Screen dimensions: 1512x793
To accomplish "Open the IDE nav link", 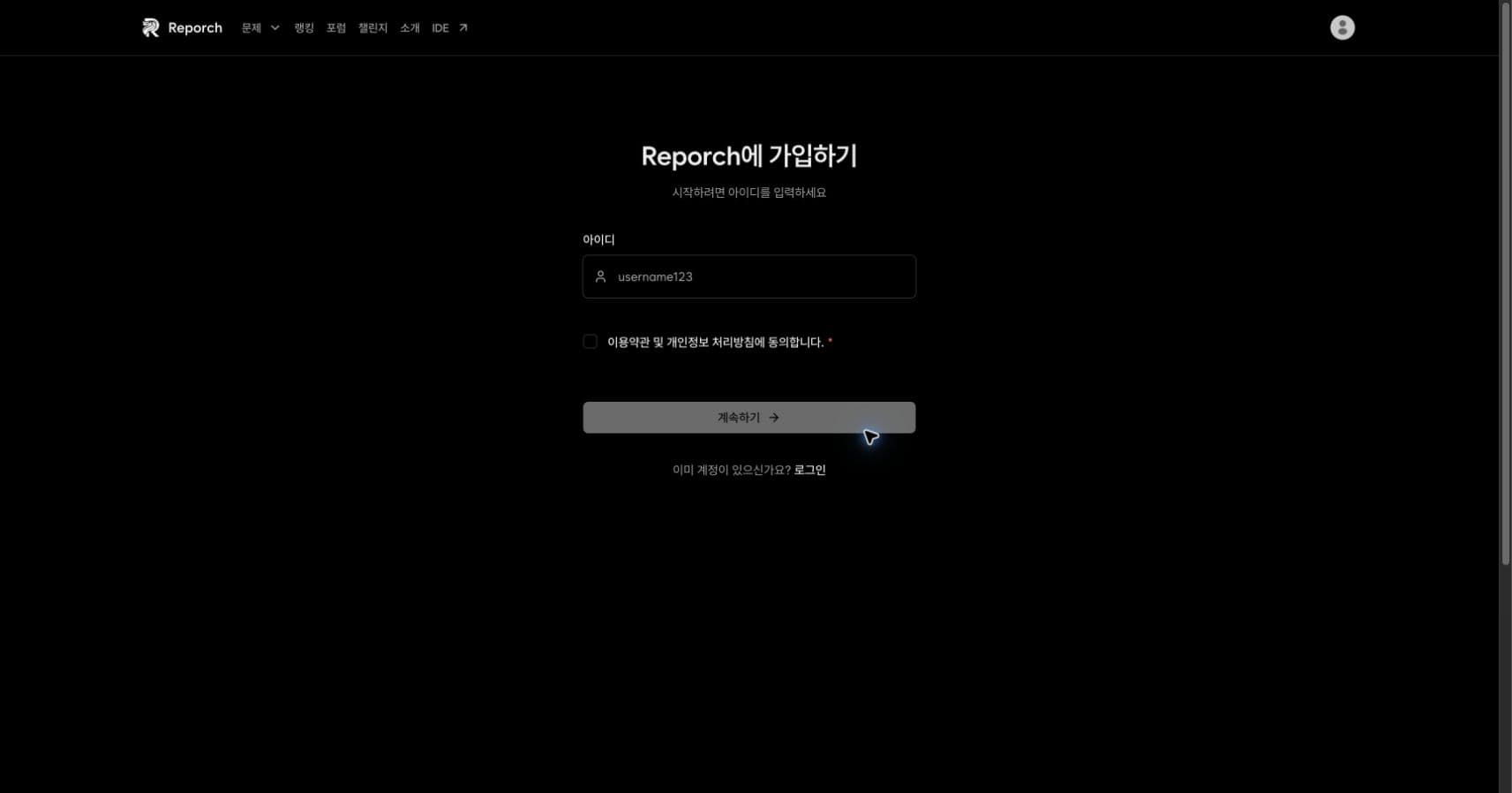I will point(440,28).
